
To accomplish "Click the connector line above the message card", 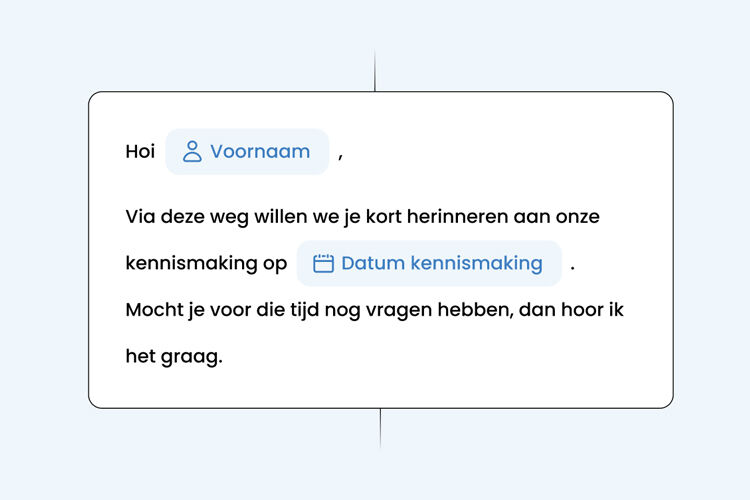I will (x=375, y=70).
